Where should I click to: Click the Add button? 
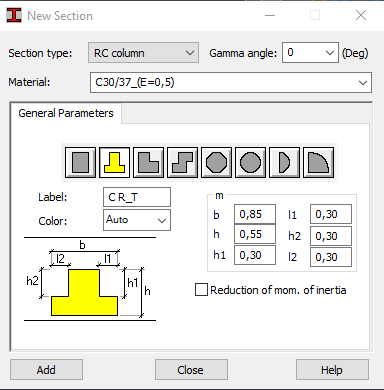[x=46, y=369]
